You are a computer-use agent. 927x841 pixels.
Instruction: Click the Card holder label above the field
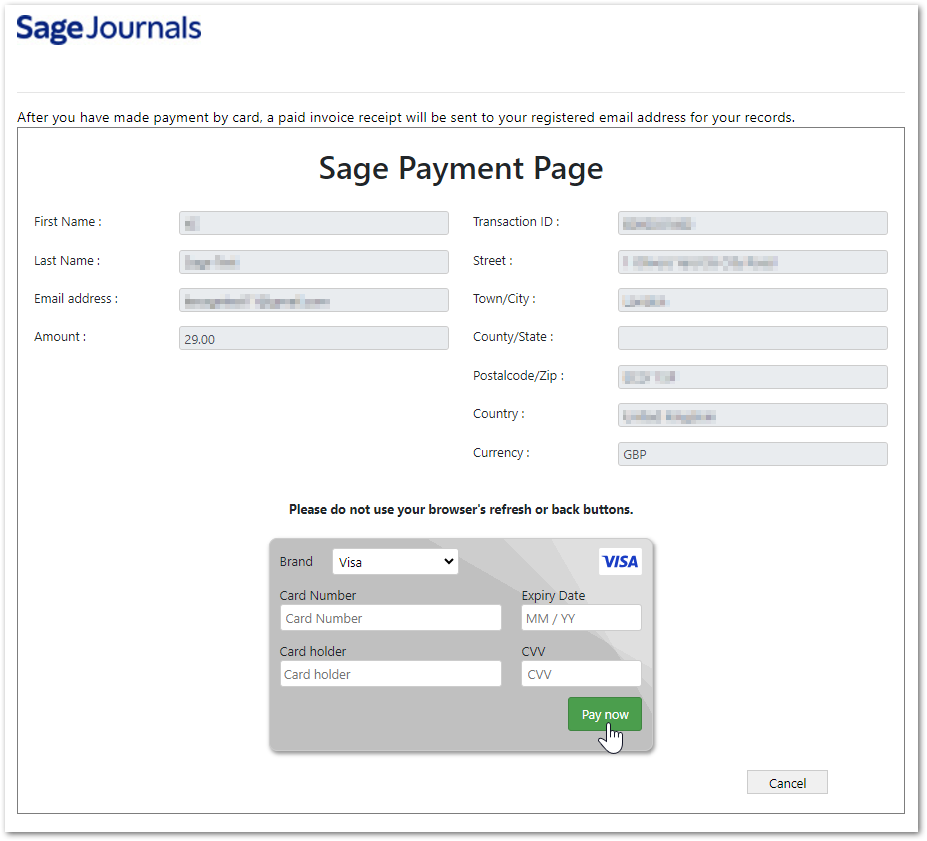[313, 651]
